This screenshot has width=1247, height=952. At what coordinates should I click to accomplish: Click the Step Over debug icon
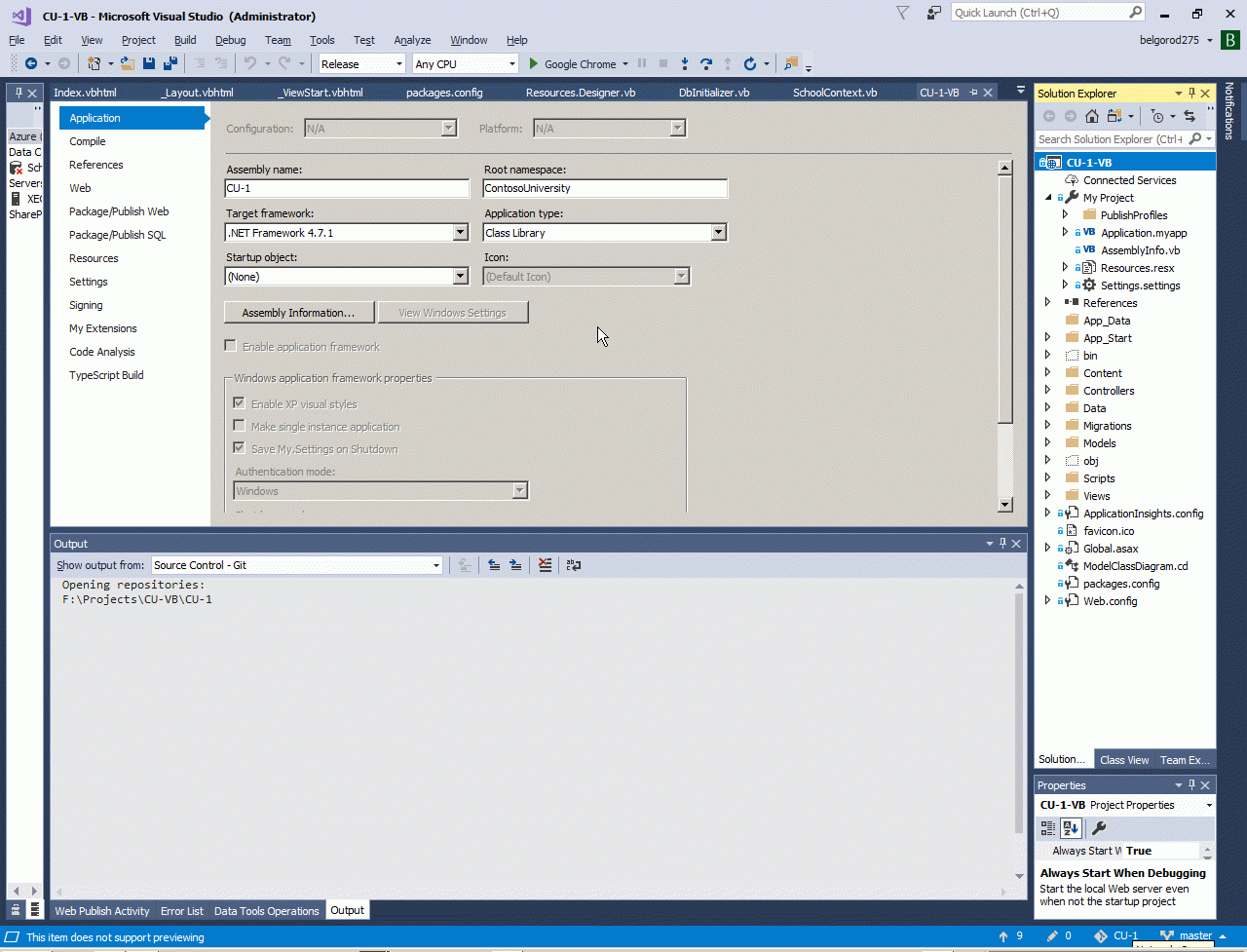point(706,63)
